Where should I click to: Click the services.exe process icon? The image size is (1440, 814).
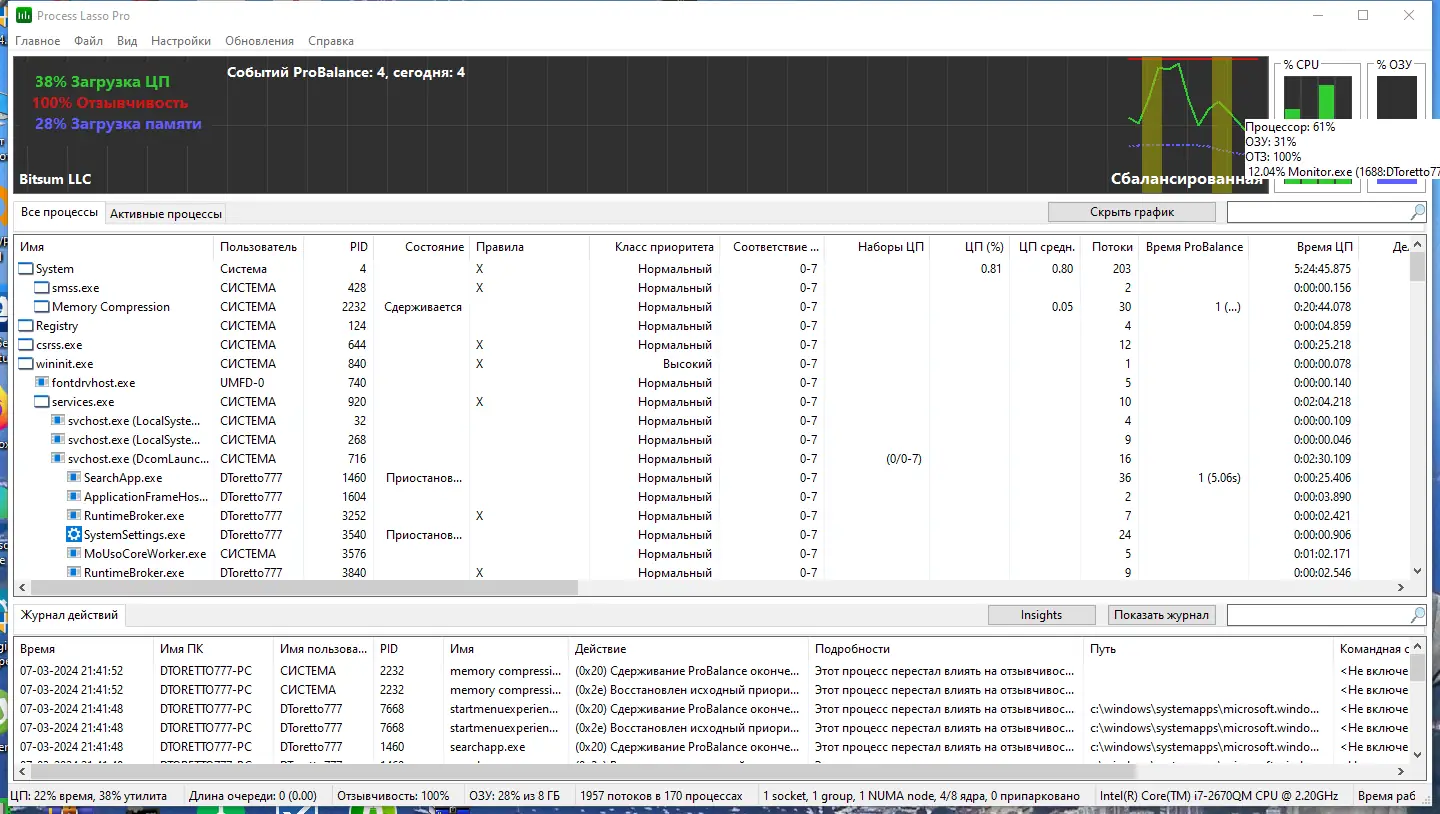42,402
